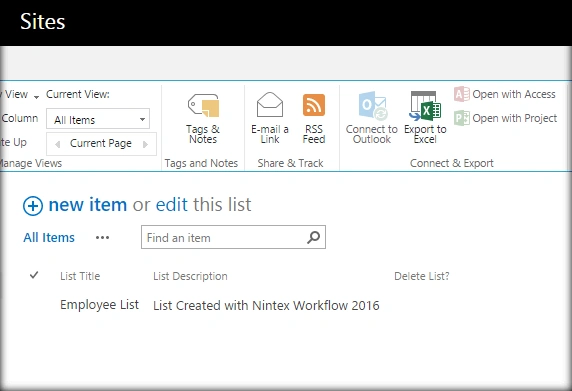Open Tags & Notes ribbon button
Image resolution: width=572 pixels, height=391 pixels.
coord(203,118)
